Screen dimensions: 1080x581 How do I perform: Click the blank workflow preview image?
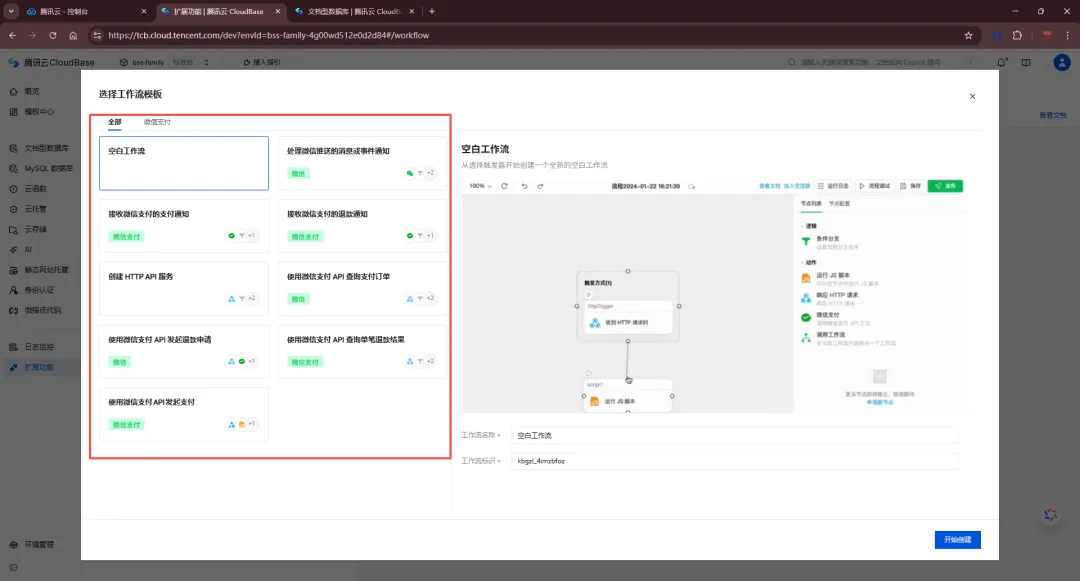[x=714, y=295]
